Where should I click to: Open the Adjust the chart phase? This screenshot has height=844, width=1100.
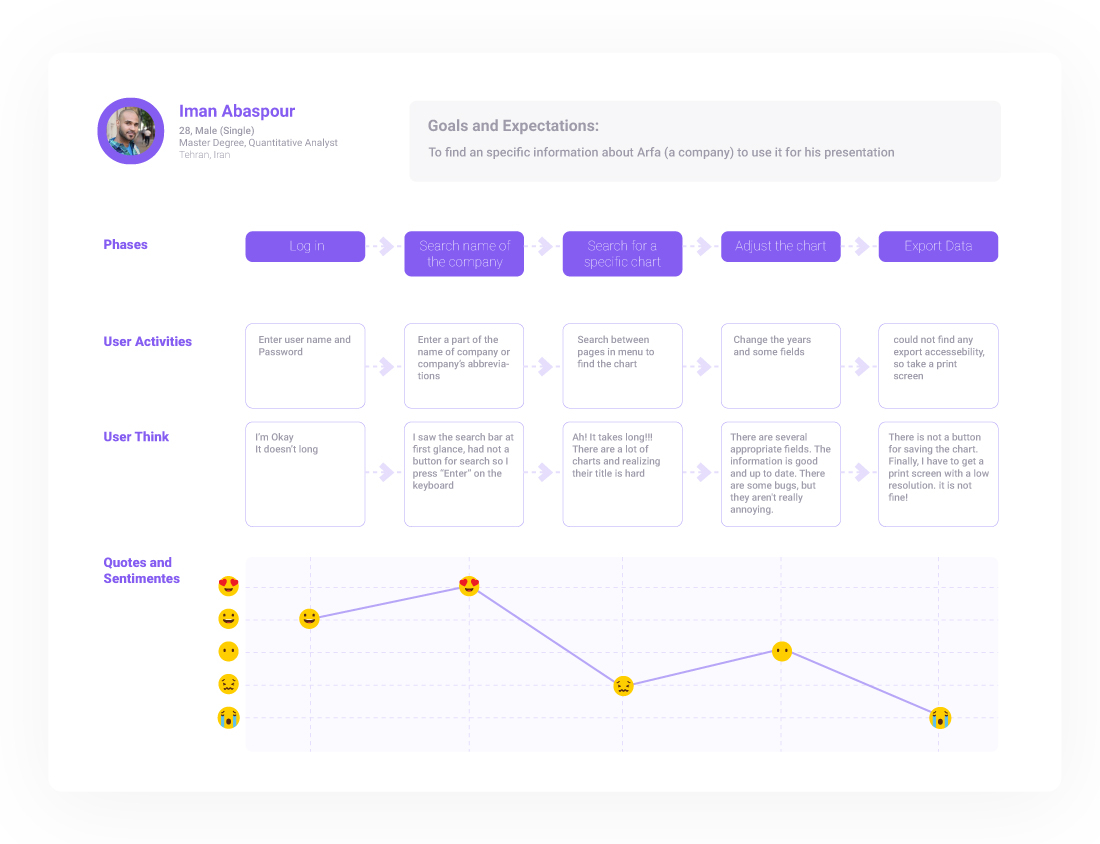tap(780, 247)
